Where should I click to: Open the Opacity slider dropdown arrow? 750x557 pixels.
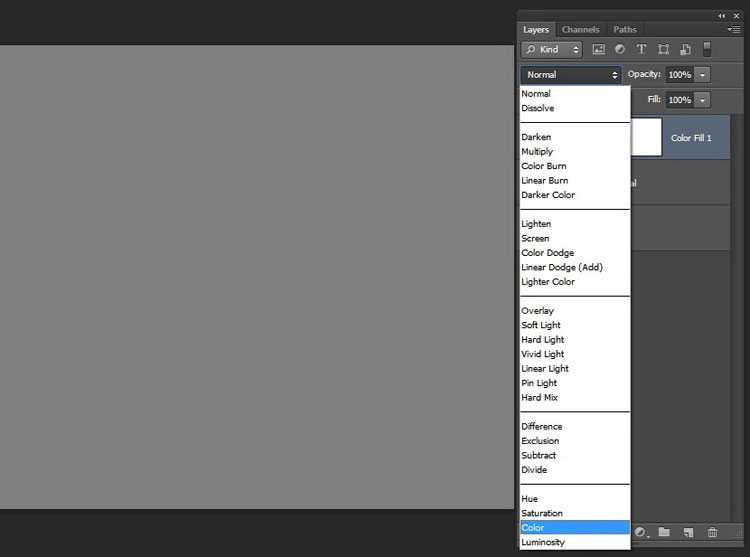(x=703, y=75)
